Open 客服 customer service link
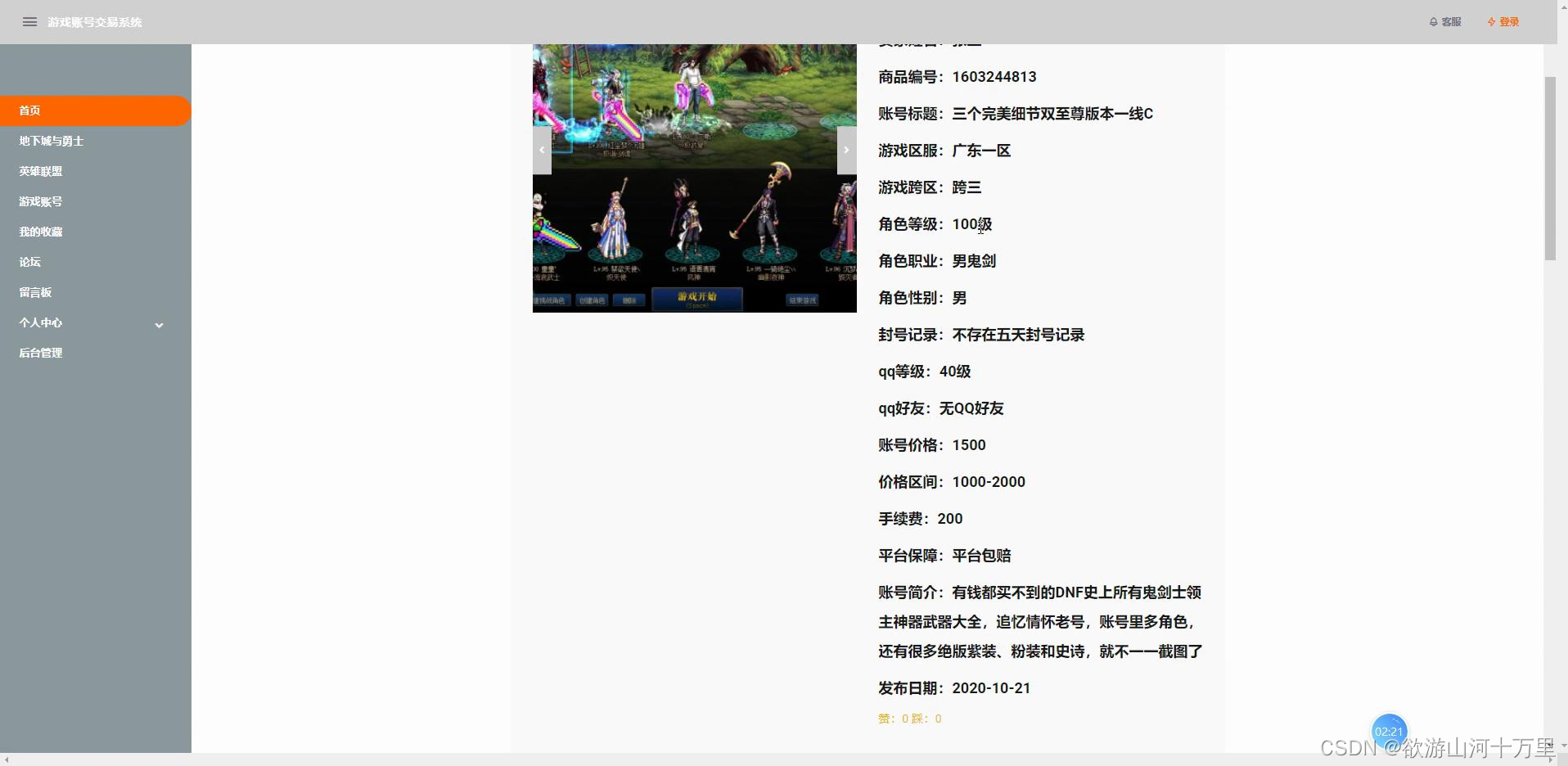 [x=1445, y=22]
